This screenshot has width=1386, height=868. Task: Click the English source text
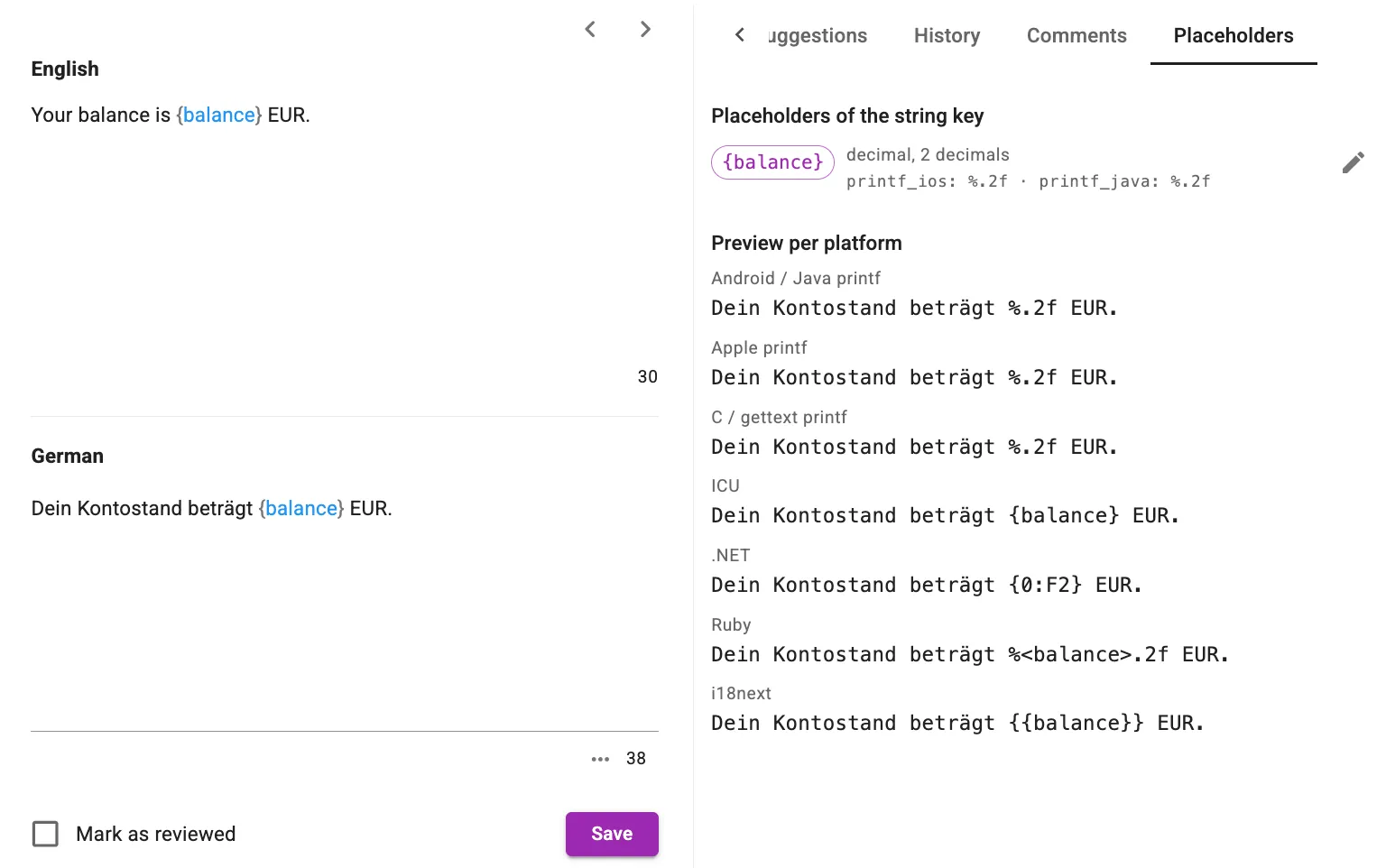(171, 115)
